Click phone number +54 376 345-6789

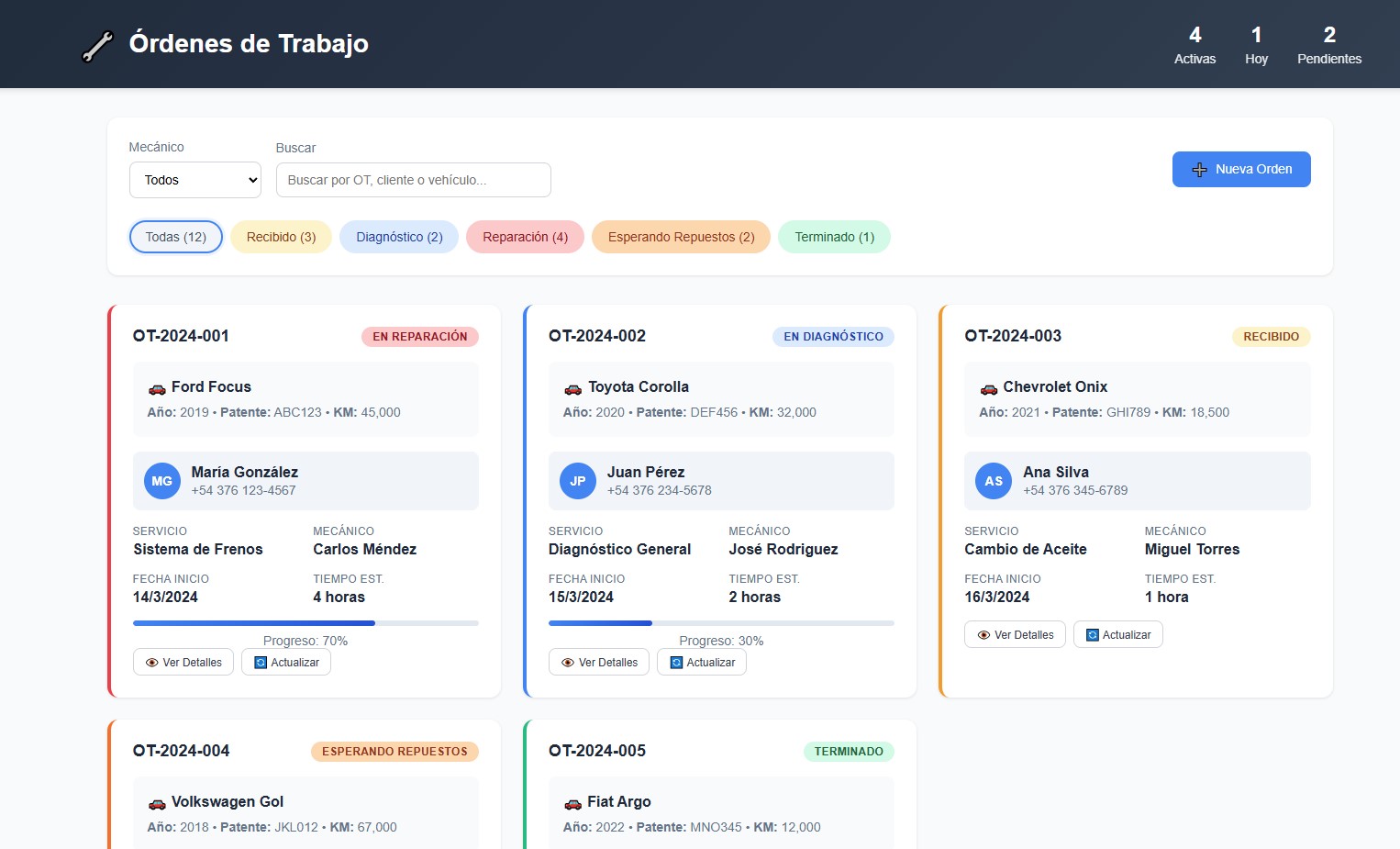[1075, 491]
